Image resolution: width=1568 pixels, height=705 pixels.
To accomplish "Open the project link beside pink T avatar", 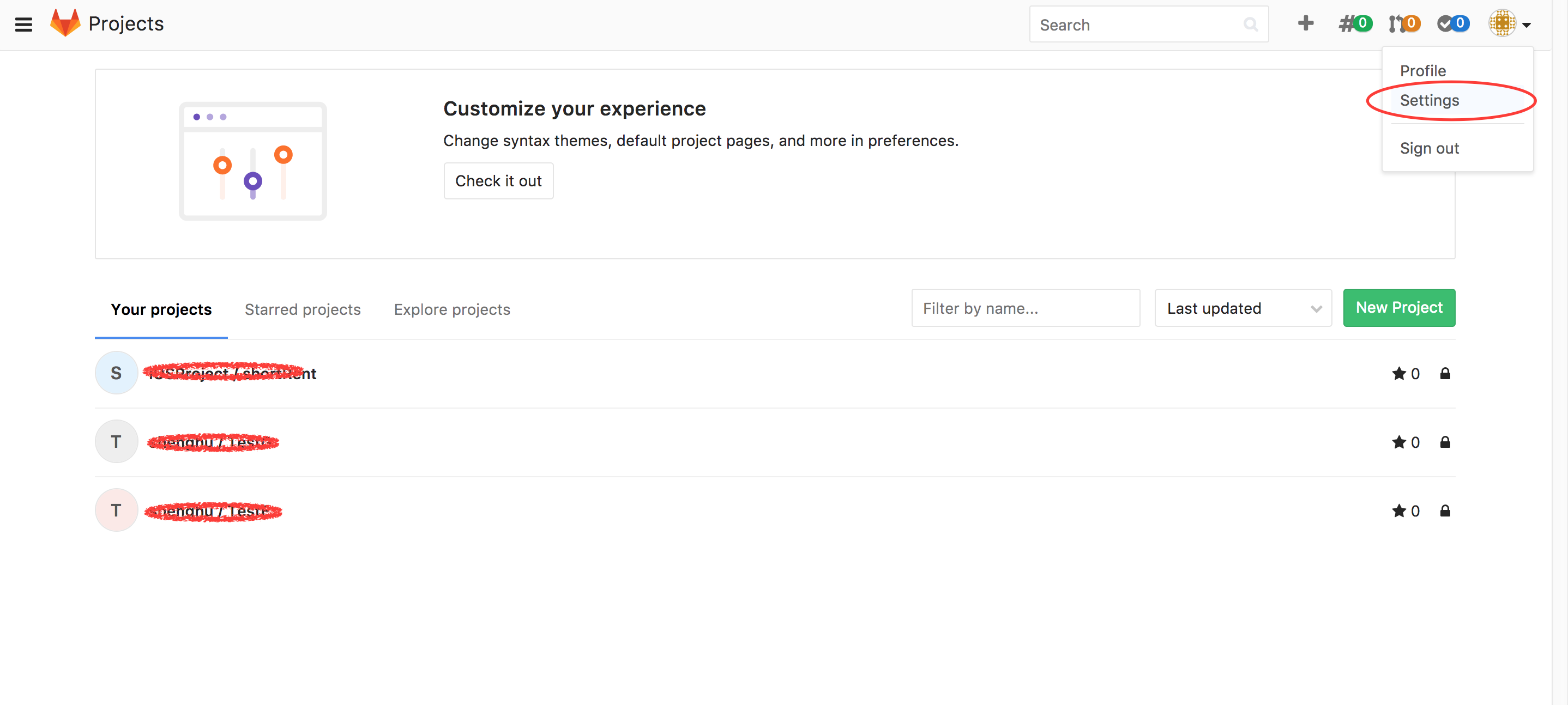I will (x=213, y=511).
